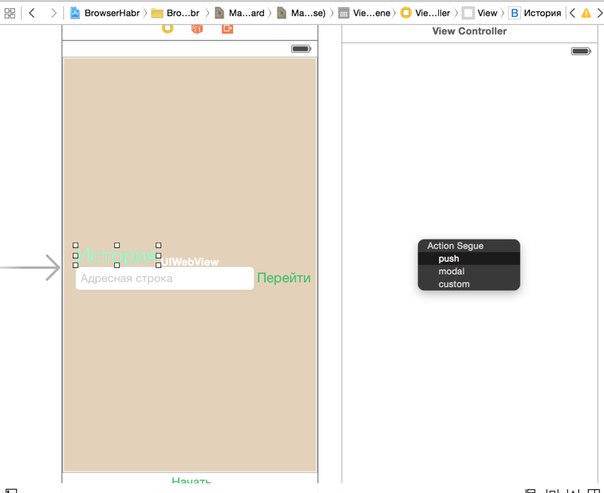This screenshot has width=604, height=493.
Task: Select the UIWebView label
Action: [x=190, y=262]
